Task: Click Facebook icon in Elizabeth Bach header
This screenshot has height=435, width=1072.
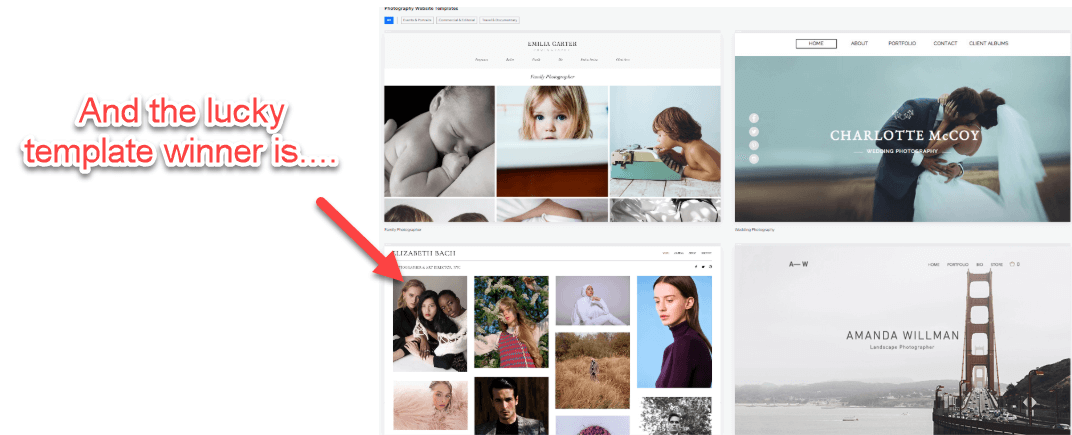Action: [696, 267]
